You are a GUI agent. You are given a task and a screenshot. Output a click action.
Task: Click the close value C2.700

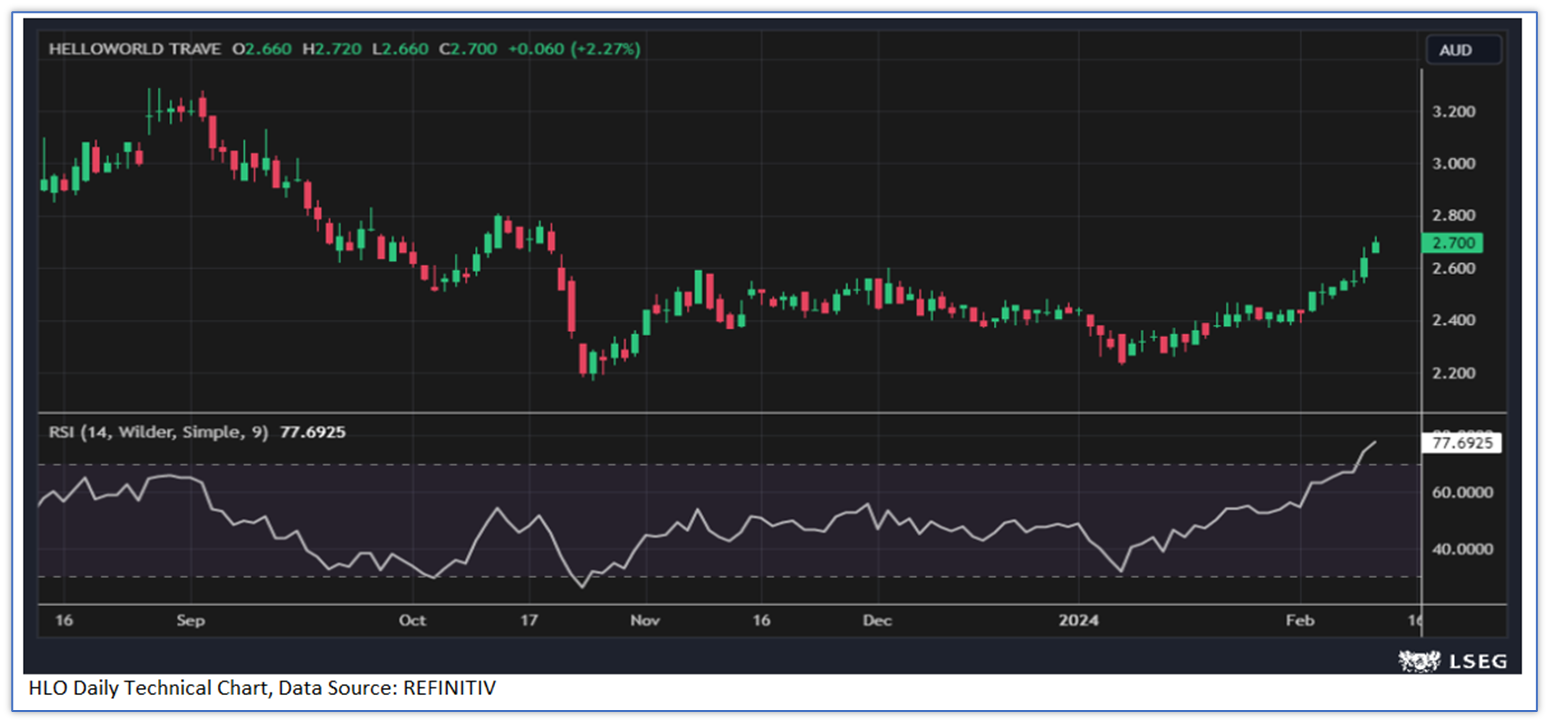click(470, 48)
